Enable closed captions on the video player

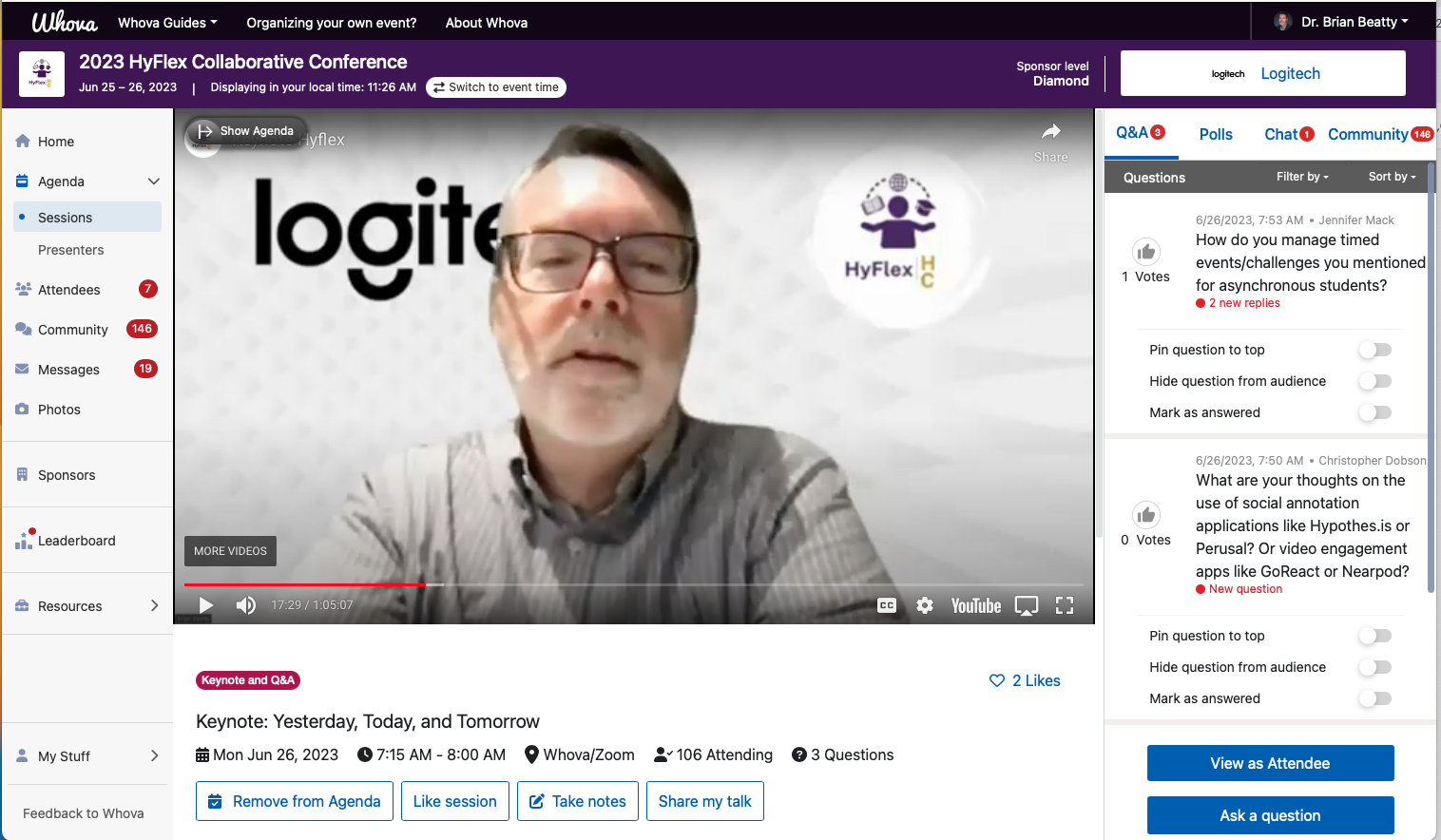[x=887, y=605]
